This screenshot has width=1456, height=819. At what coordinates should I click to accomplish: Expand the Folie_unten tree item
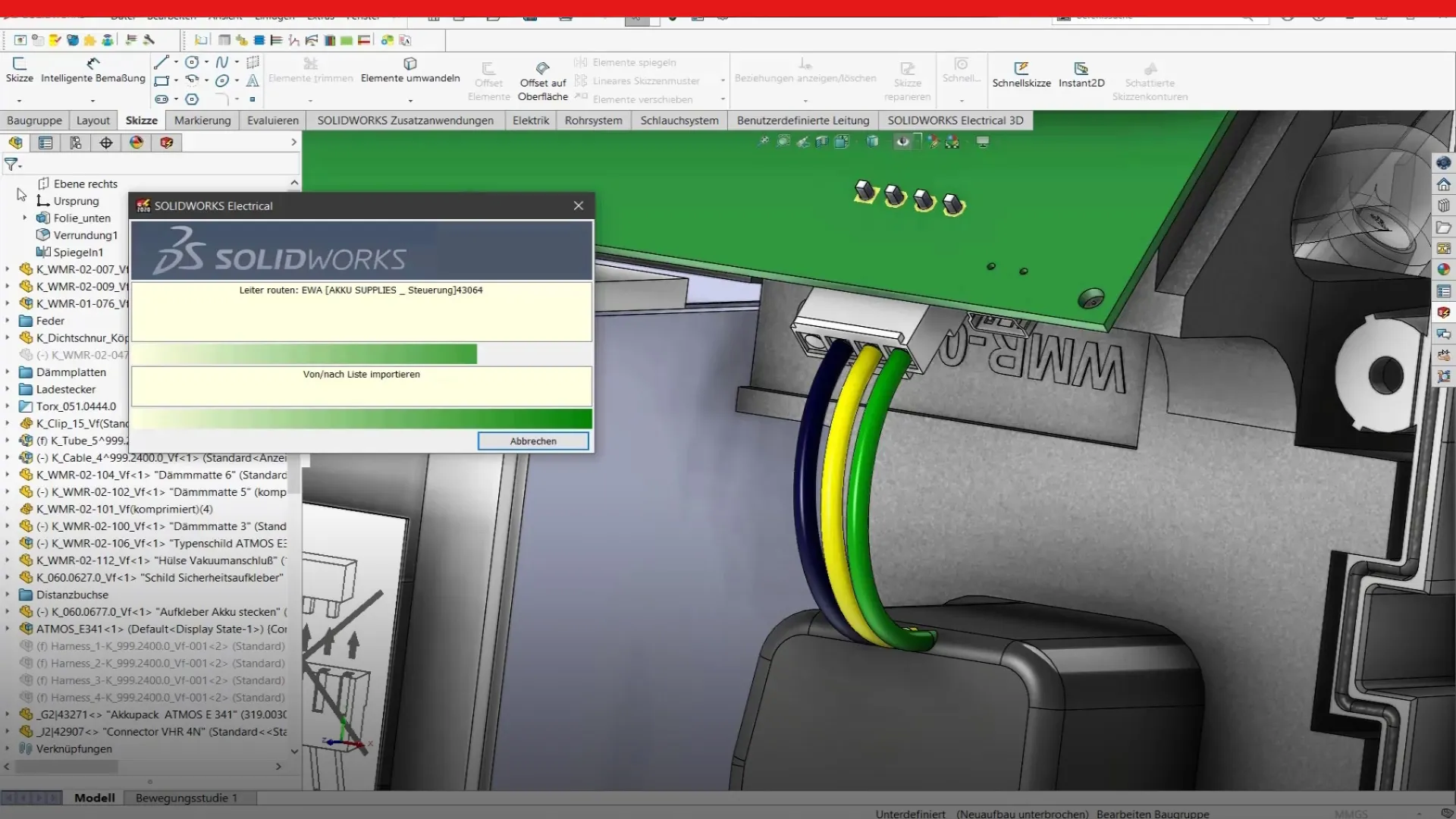click(x=25, y=218)
